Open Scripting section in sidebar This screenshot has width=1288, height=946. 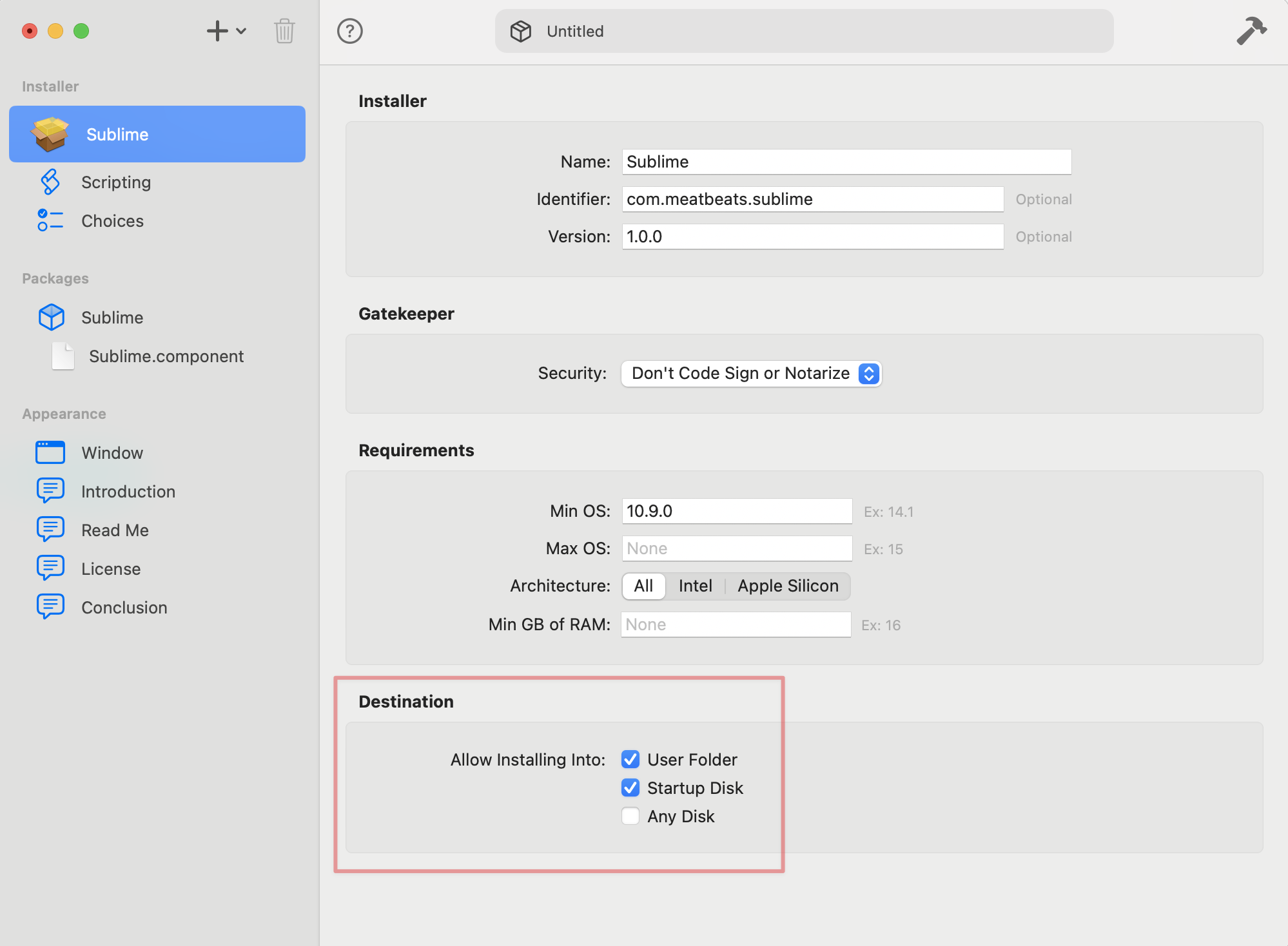tap(116, 182)
